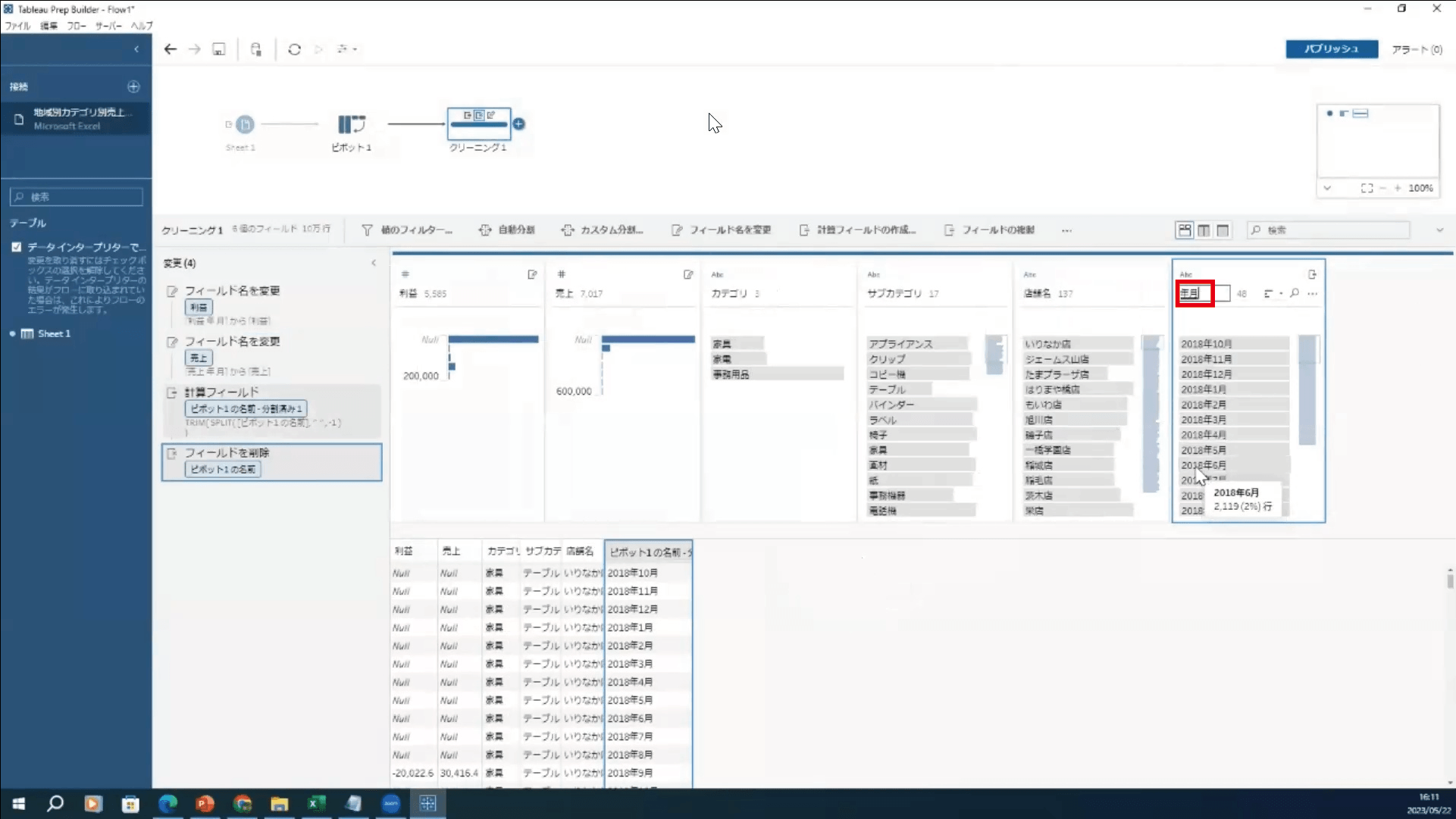Add a step after クリーニング1 with the plus
This screenshot has height=819, width=1456.
(519, 123)
